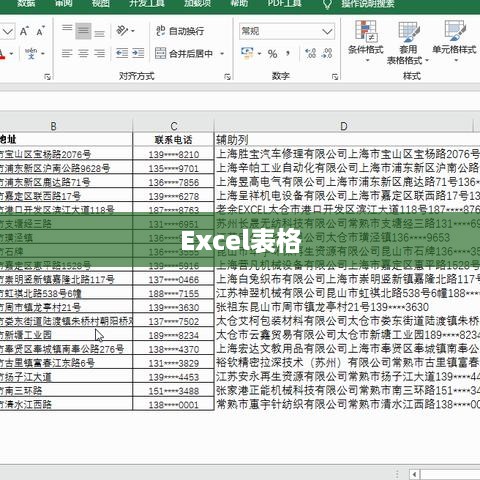Select the cell 139****6278

tap(173, 196)
